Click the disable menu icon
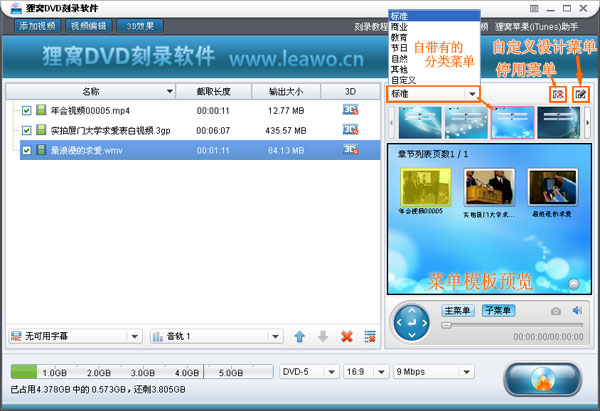 point(558,94)
